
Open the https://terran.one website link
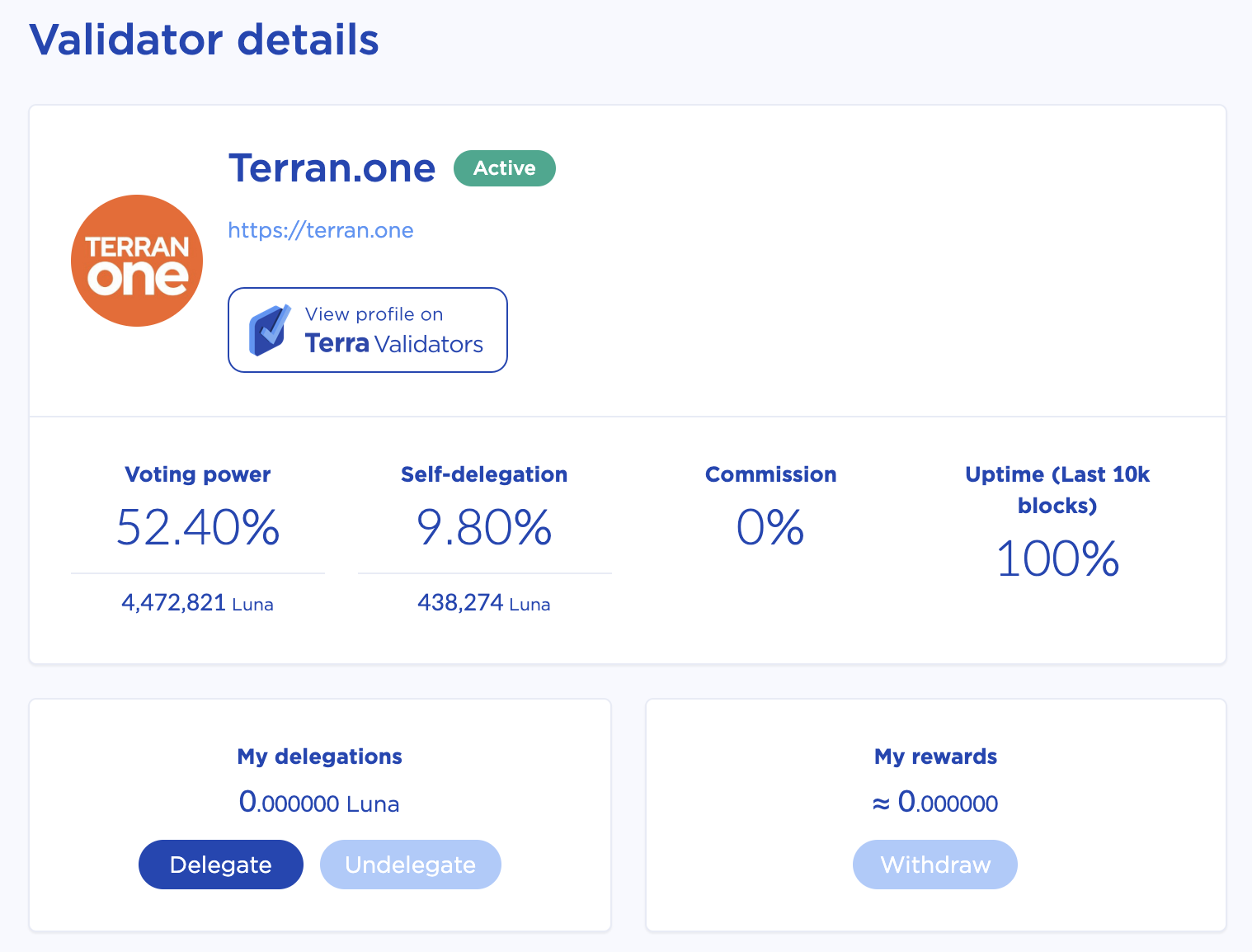click(x=321, y=230)
